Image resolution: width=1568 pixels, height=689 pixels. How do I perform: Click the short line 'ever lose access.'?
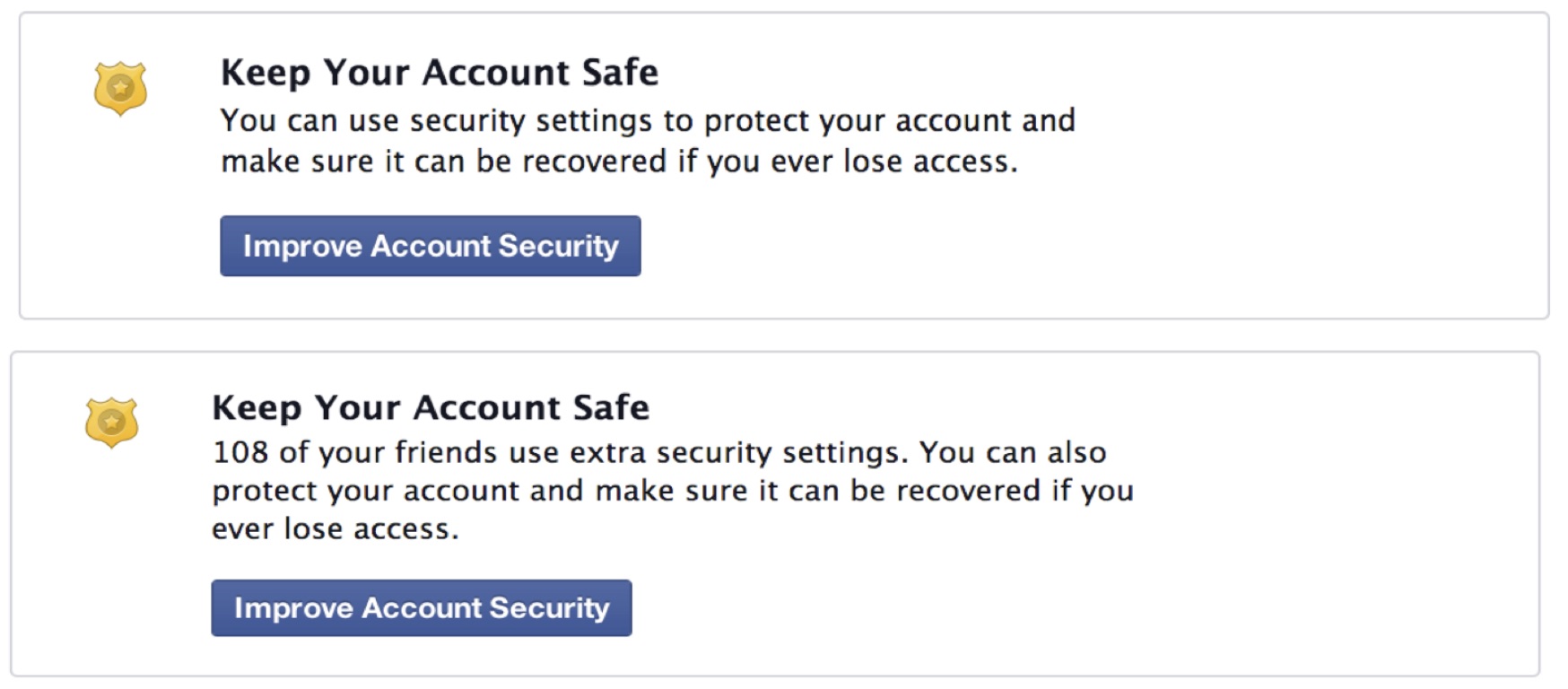(x=335, y=529)
